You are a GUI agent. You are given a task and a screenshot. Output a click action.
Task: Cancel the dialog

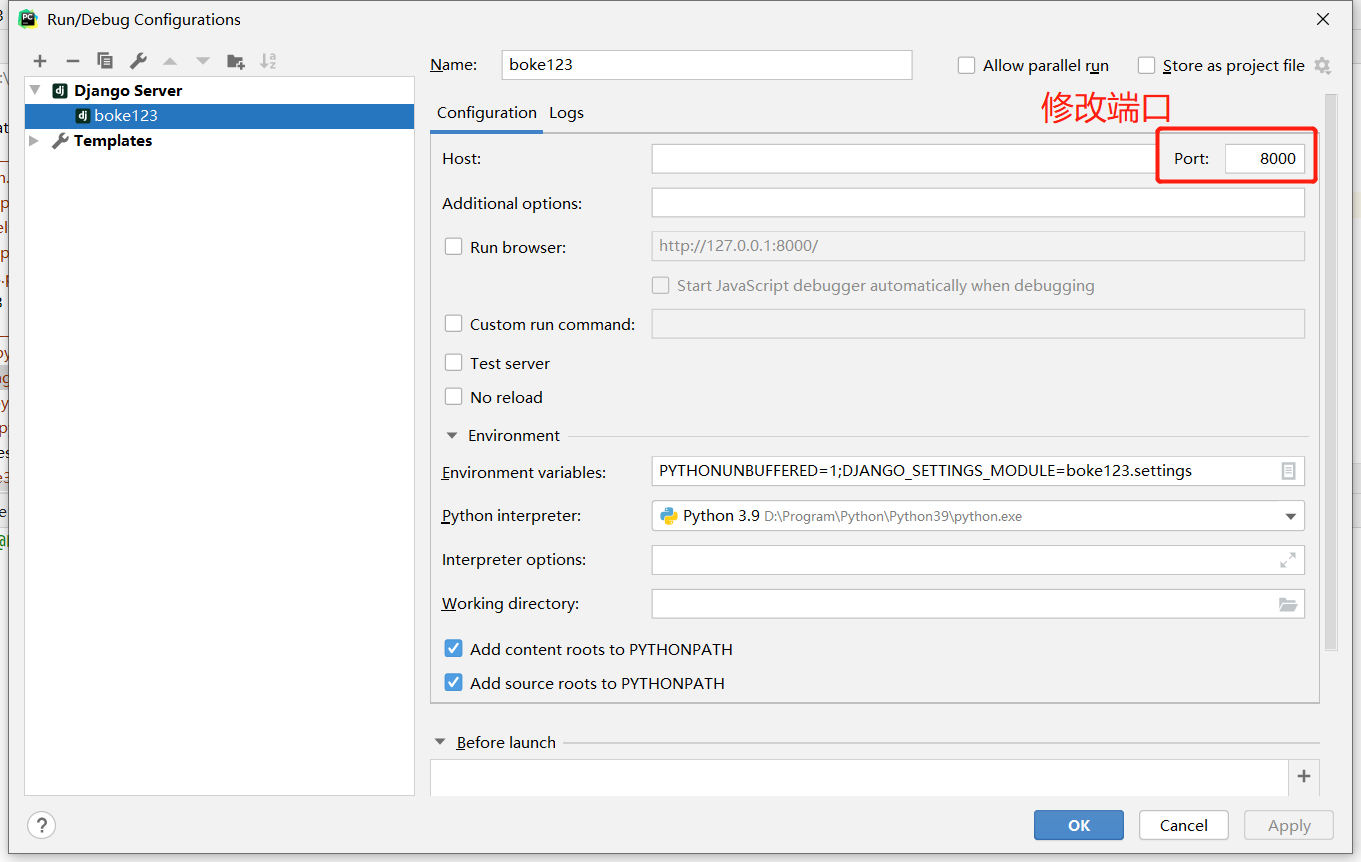(1184, 825)
